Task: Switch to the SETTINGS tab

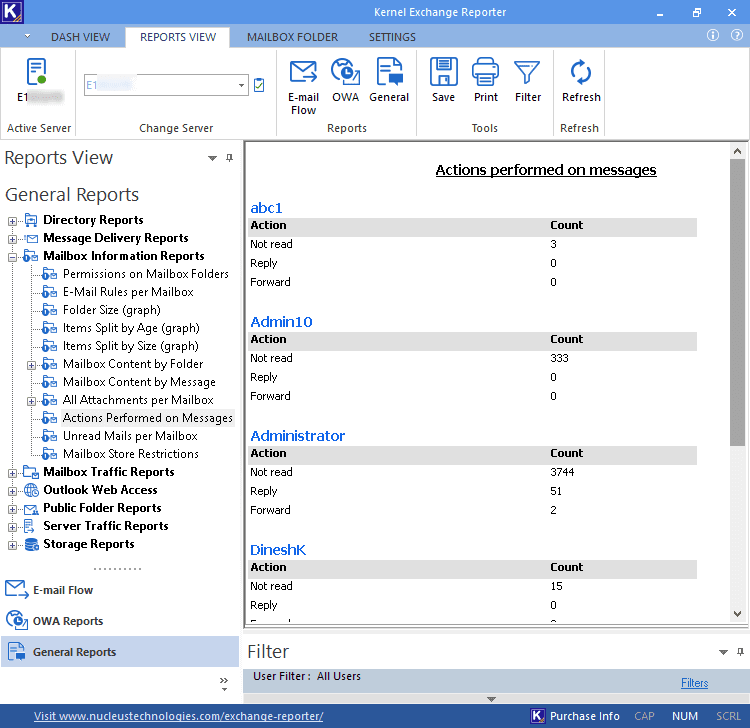Action: [392, 37]
